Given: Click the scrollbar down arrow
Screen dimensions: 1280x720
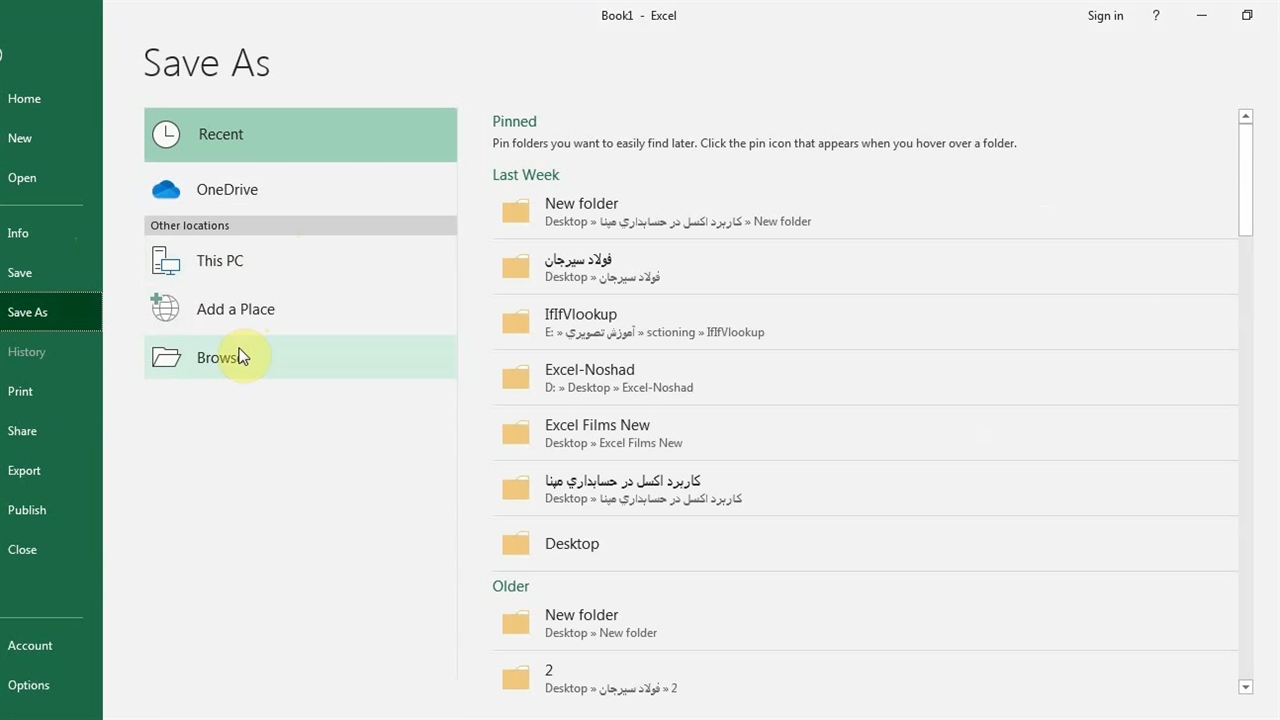Looking at the screenshot, I should coord(1246,687).
